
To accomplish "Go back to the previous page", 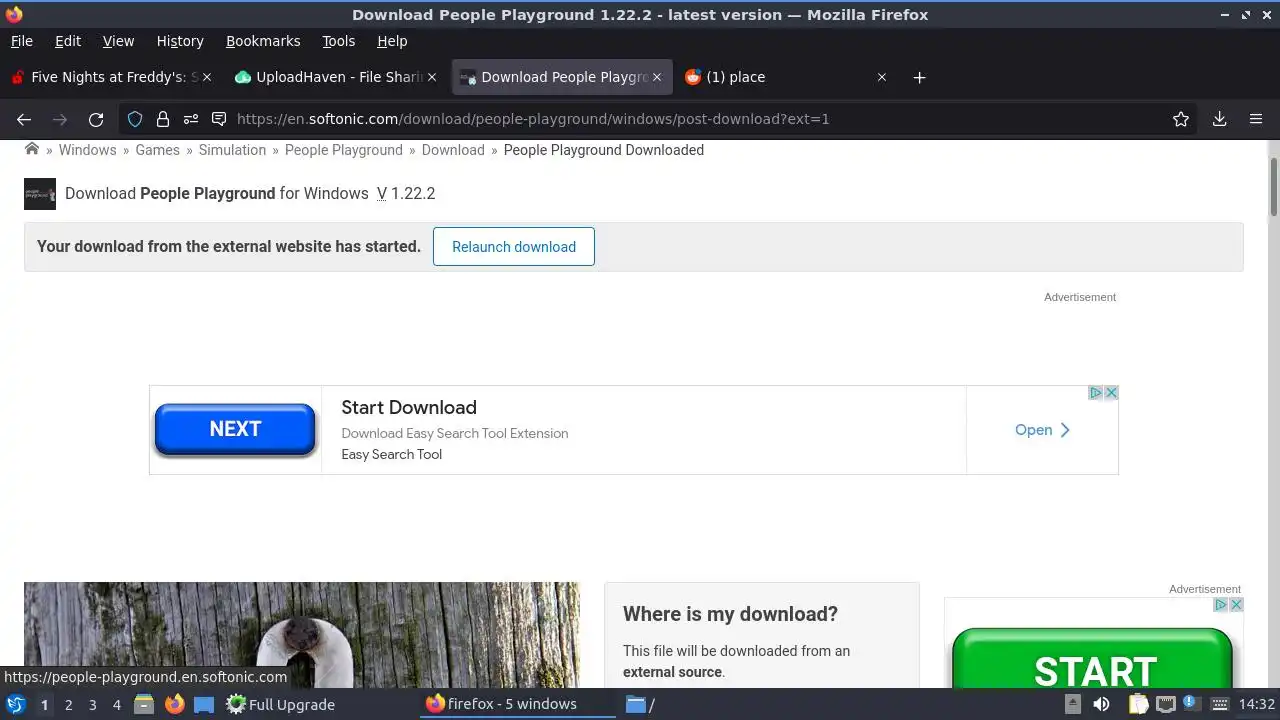I will click(24, 119).
